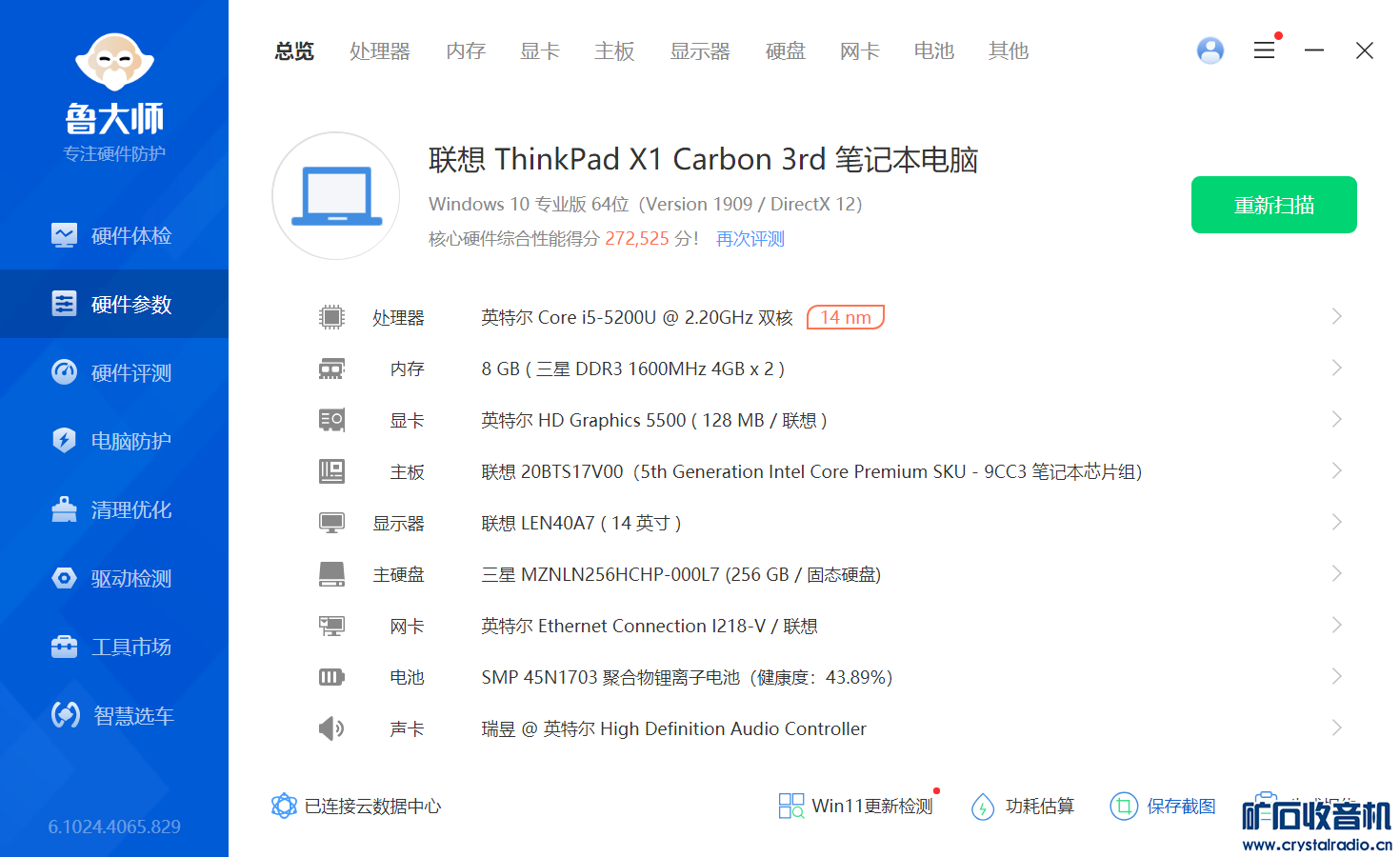Expand the 电池 SMP 45N1703 row chevron
Viewport: 1400px width, 857px height.
coord(1336,676)
